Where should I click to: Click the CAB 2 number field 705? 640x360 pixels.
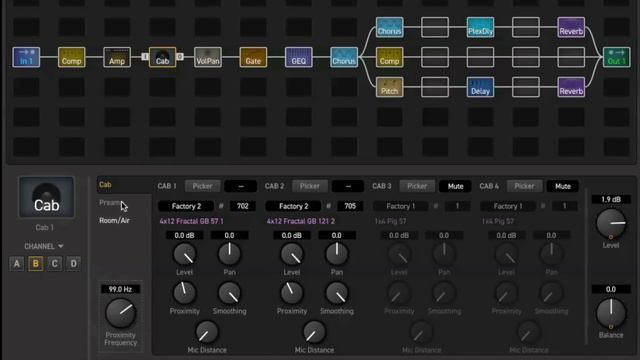click(x=350, y=206)
